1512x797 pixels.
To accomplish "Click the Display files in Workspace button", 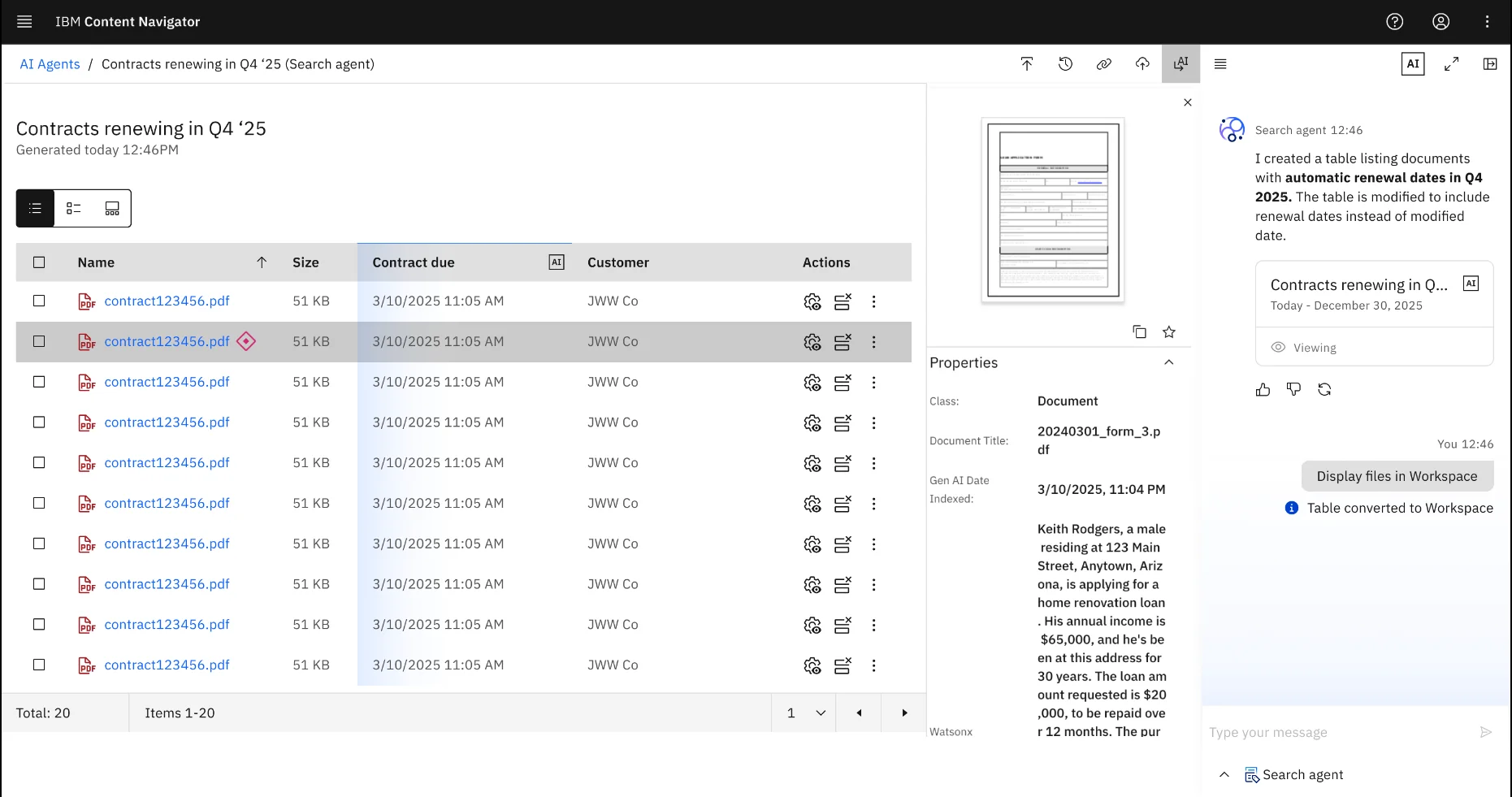I will click(1397, 476).
